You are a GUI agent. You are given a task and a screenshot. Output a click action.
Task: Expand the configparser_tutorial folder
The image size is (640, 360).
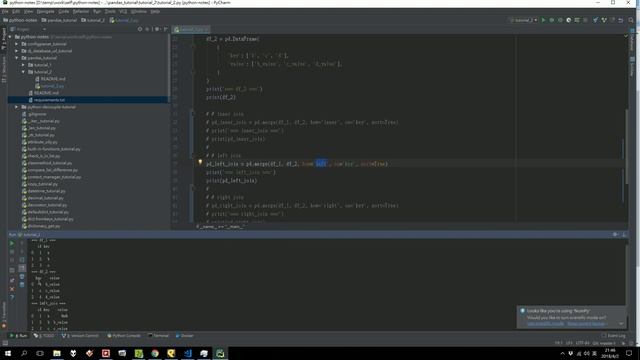pos(17,44)
